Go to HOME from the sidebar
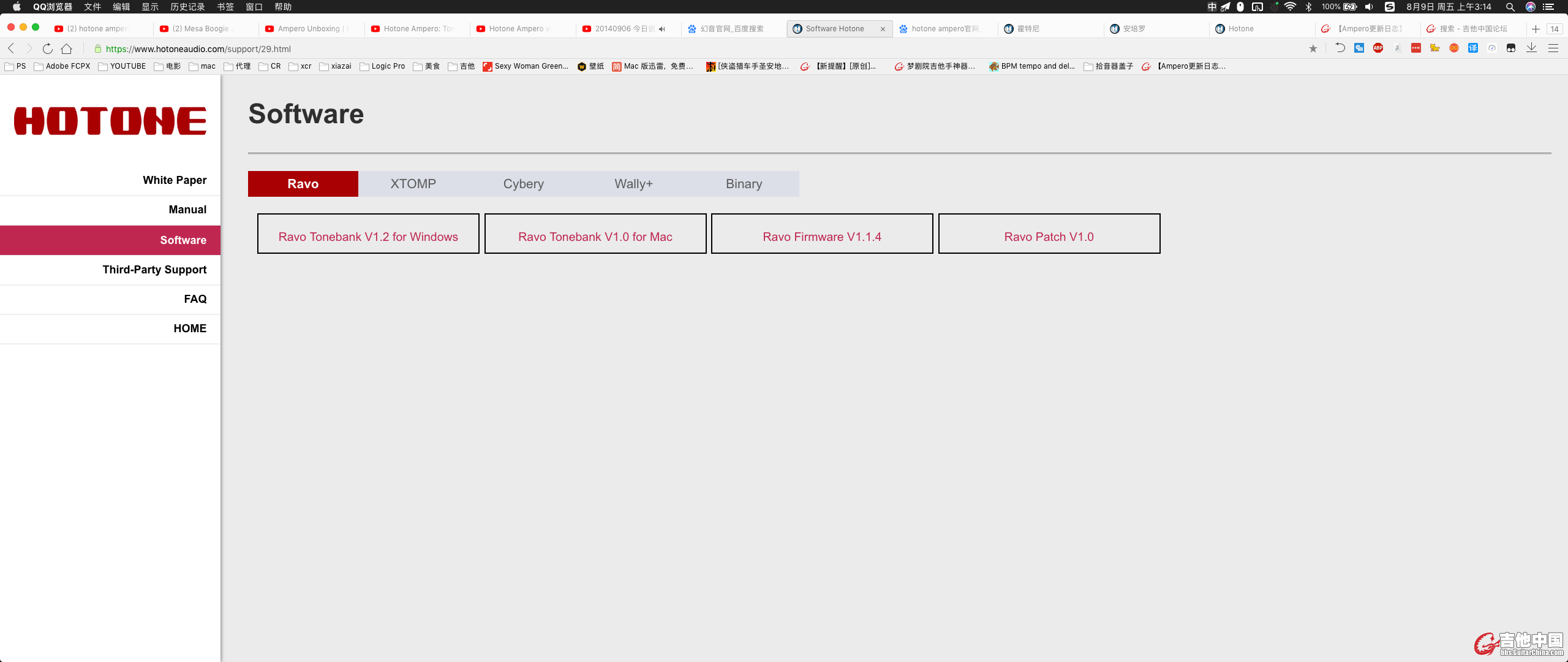 [x=110, y=329]
